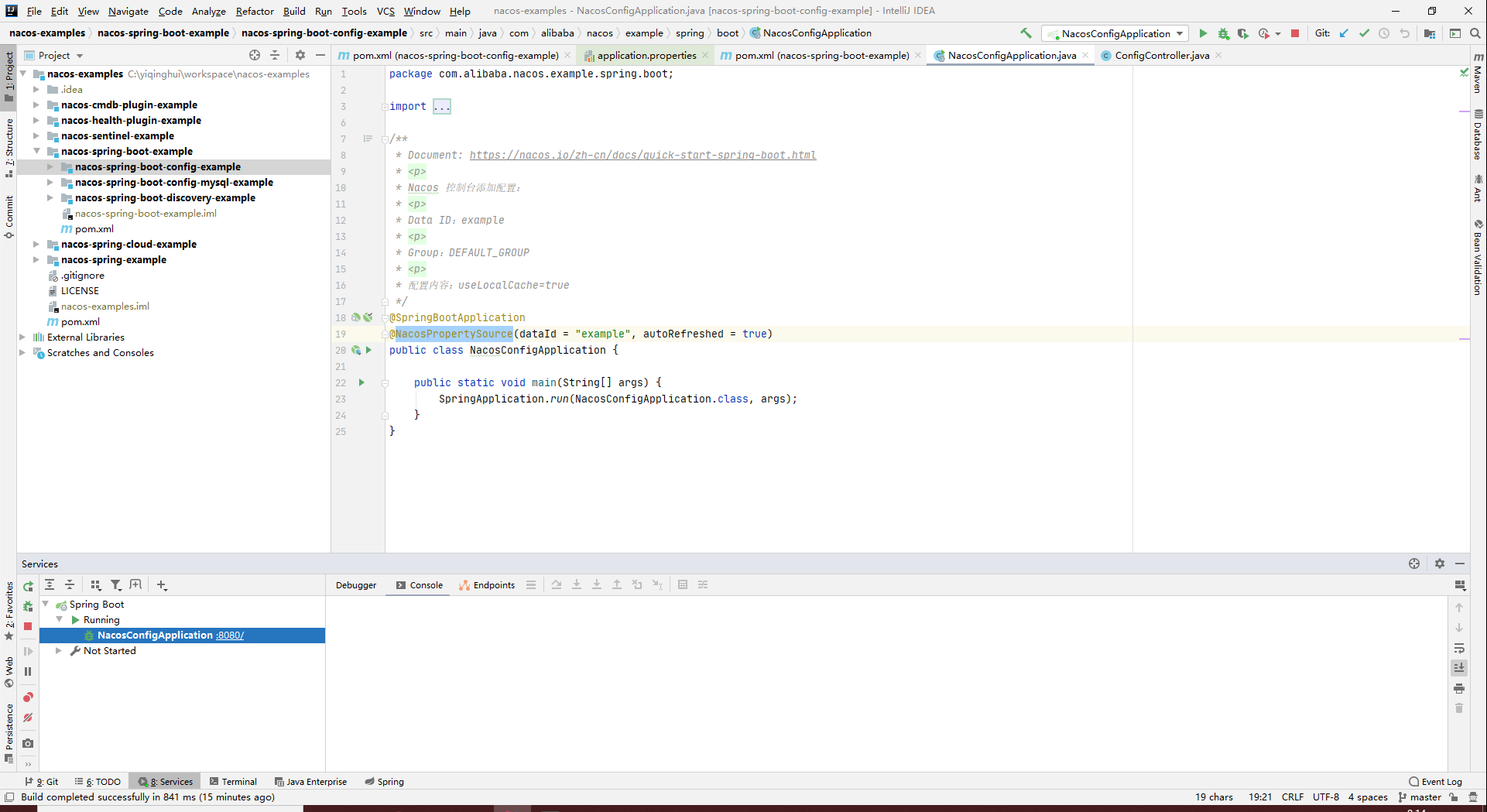
Task: Open the Refactor menu
Action: pyautogui.click(x=255, y=11)
